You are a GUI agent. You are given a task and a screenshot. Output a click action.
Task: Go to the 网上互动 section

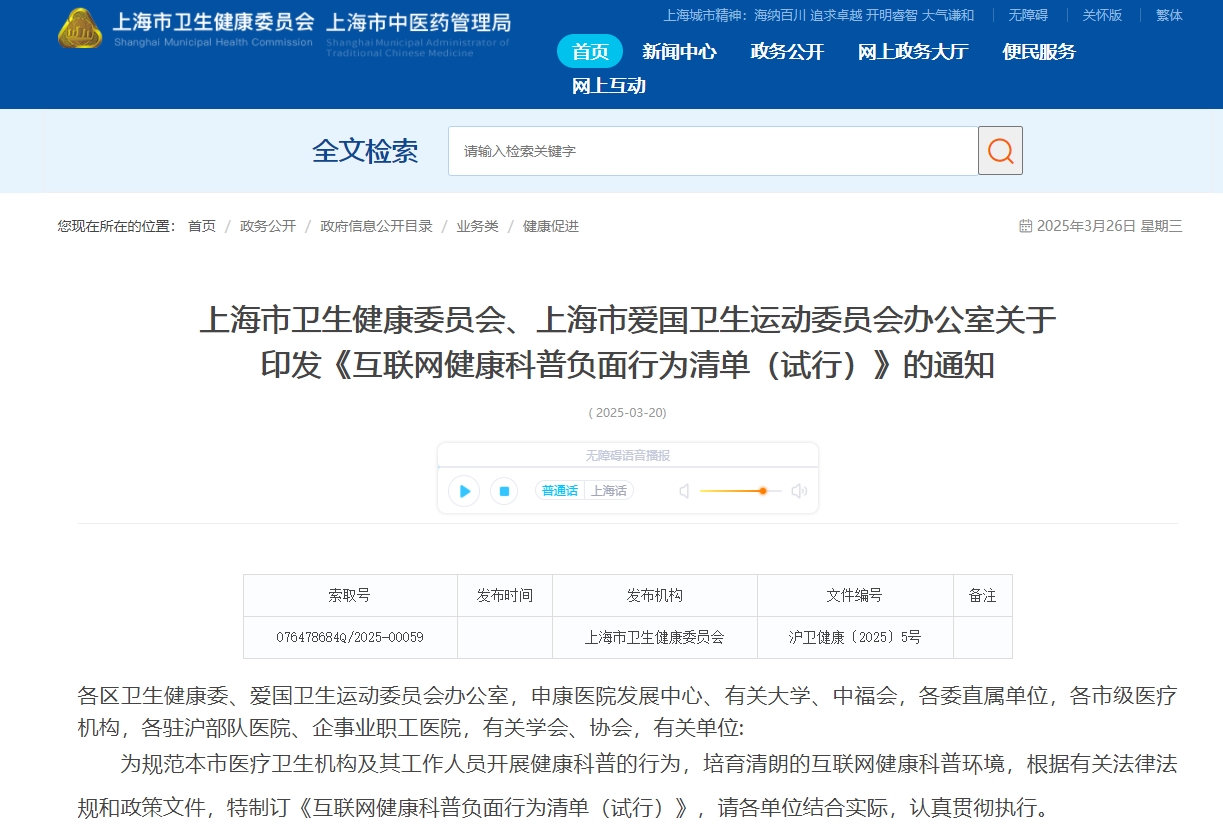tap(609, 86)
